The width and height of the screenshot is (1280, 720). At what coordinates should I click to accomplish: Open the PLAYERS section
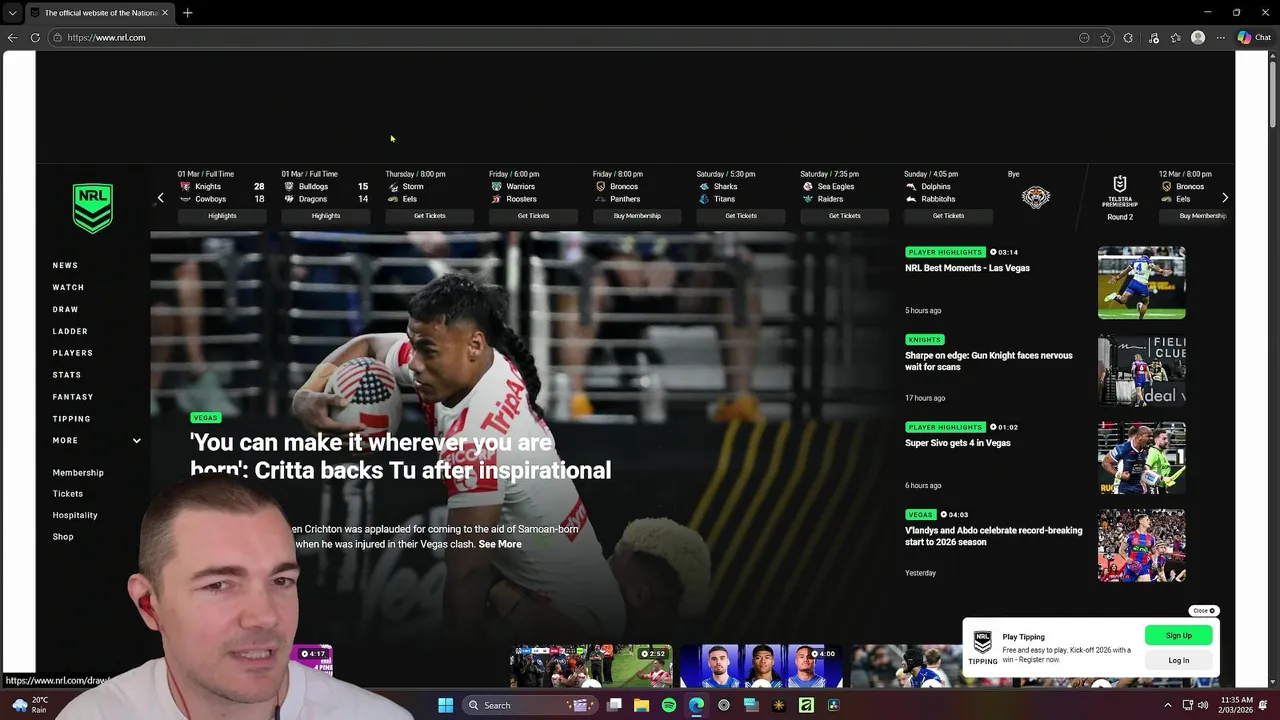[x=72, y=353]
